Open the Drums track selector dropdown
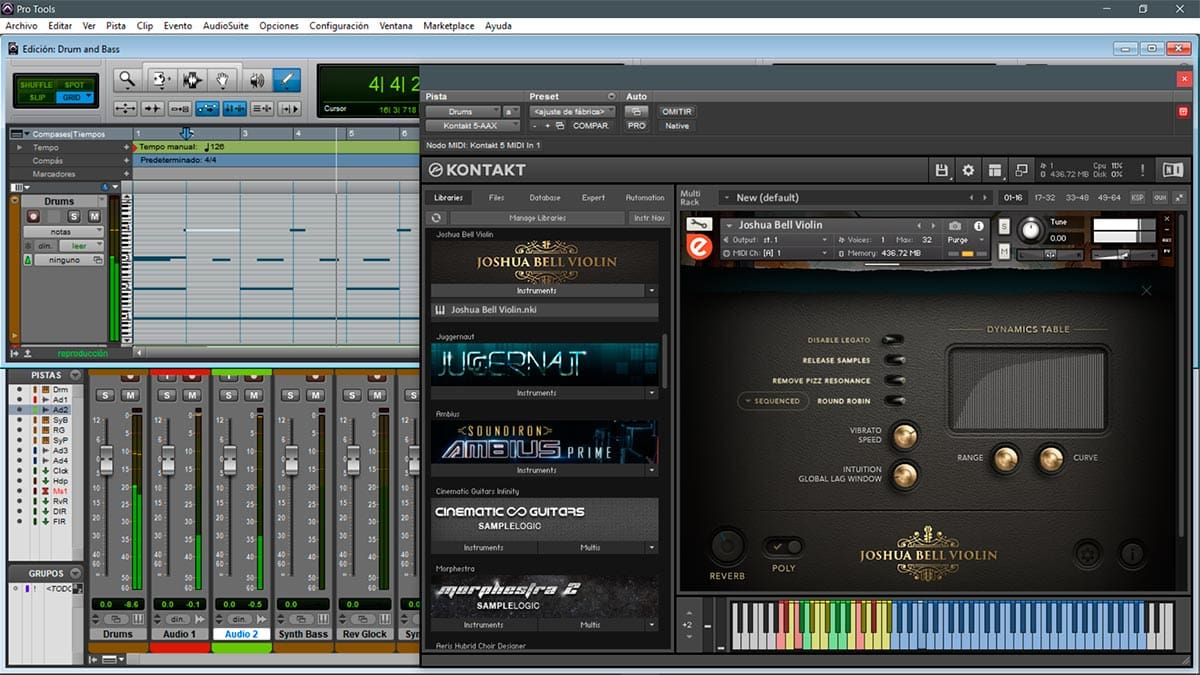The image size is (1200, 675). click(462, 112)
